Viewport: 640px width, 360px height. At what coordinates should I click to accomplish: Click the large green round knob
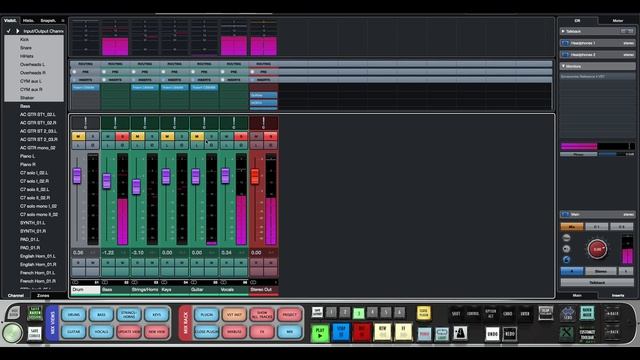[x=12, y=333]
